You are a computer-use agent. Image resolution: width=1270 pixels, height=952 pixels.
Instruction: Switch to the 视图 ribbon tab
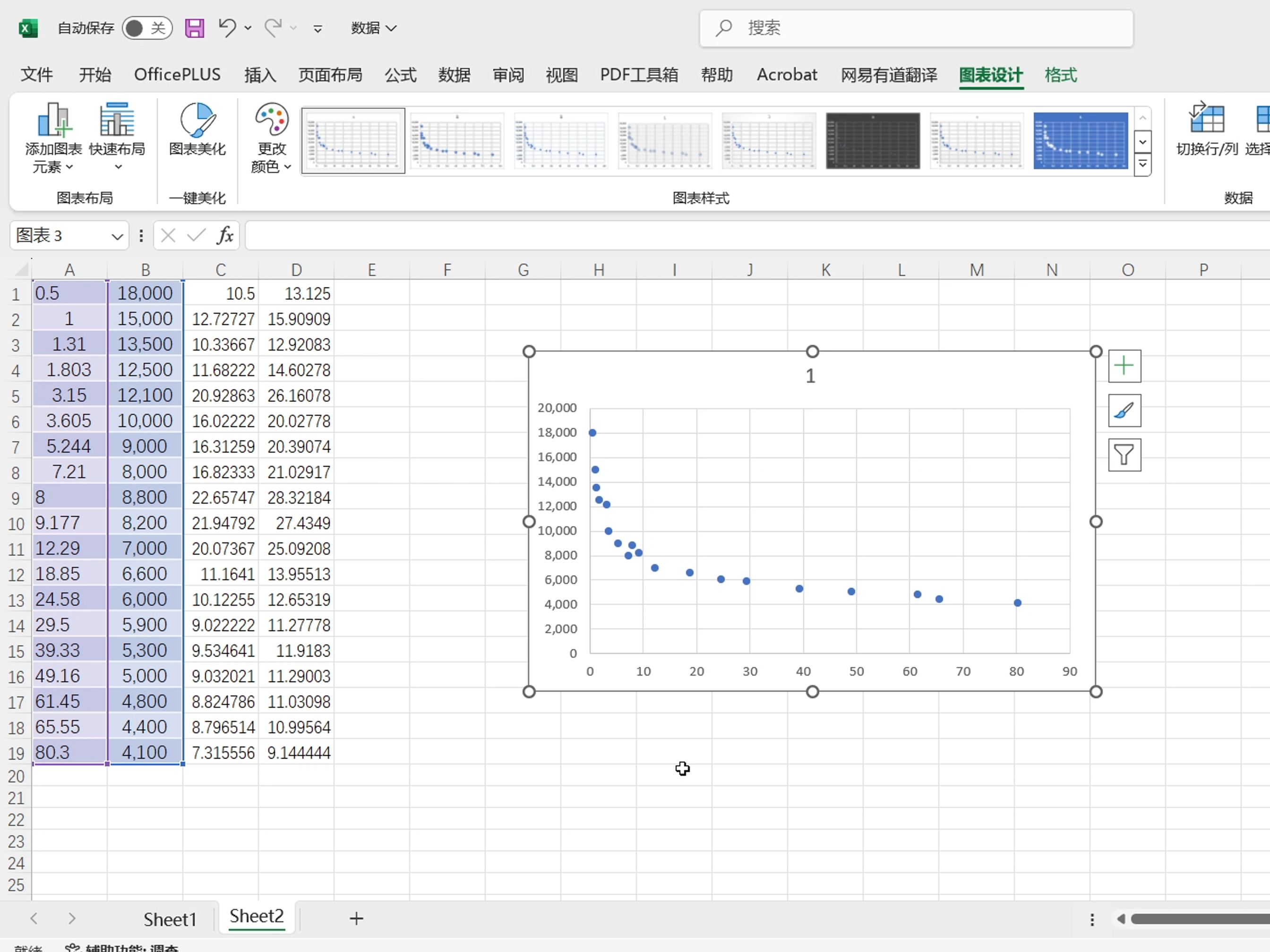pos(561,75)
